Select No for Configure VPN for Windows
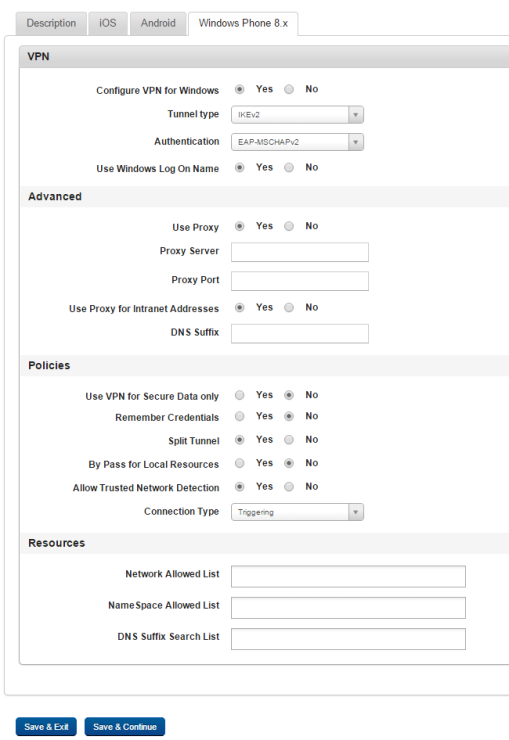509x740 pixels. [289, 89]
